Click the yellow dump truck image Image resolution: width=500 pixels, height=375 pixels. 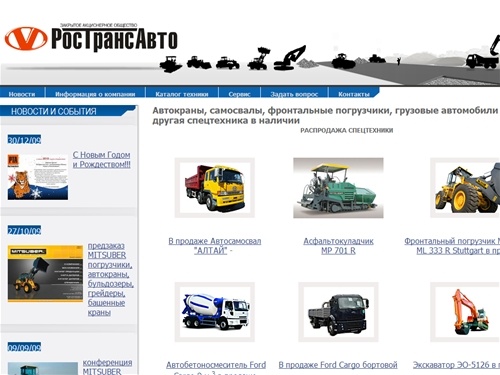click(x=215, y=188)
